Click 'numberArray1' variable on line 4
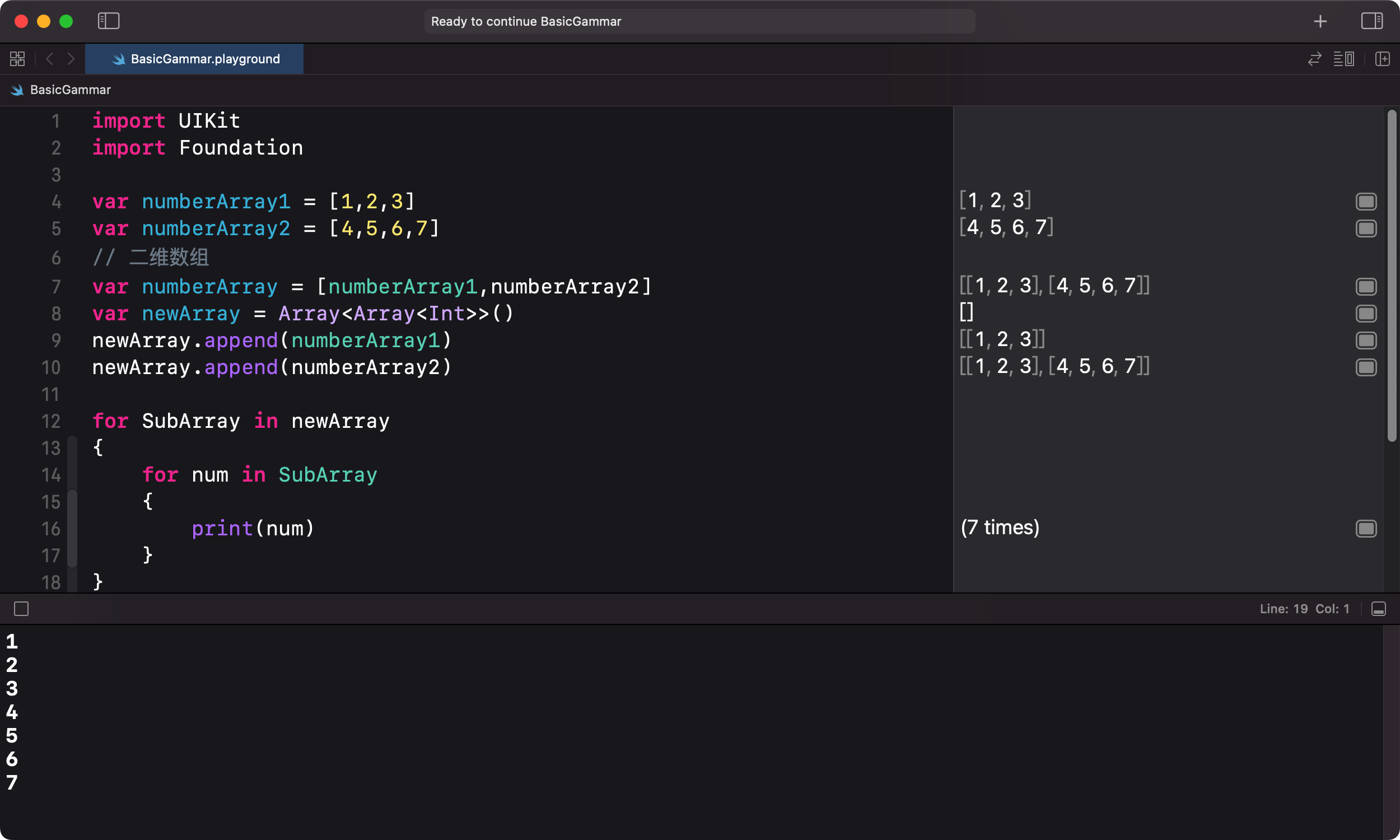This screenshot has height=840, width=1400. (x=216, y=202)
